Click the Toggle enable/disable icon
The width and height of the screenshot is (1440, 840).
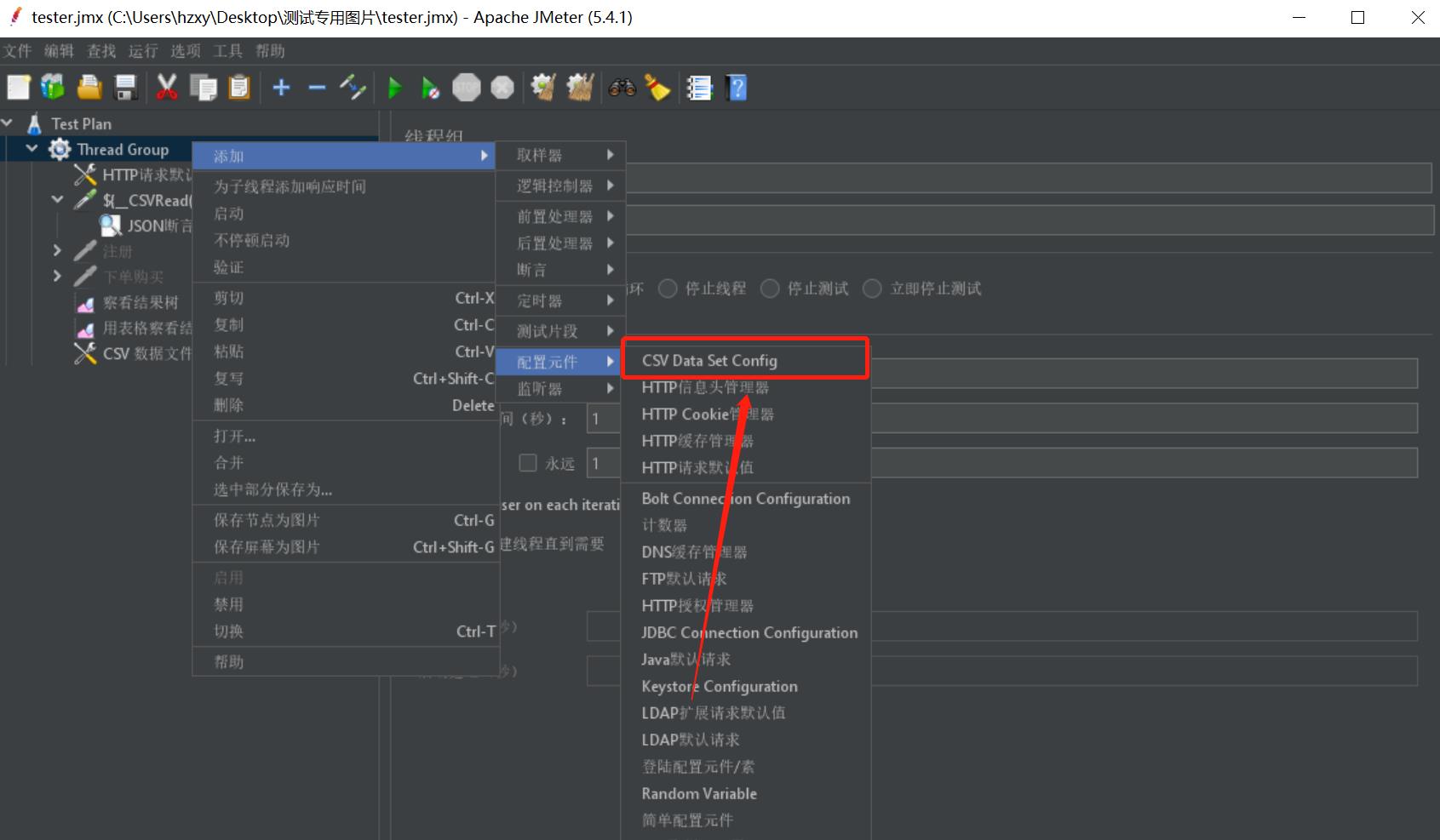353,87
